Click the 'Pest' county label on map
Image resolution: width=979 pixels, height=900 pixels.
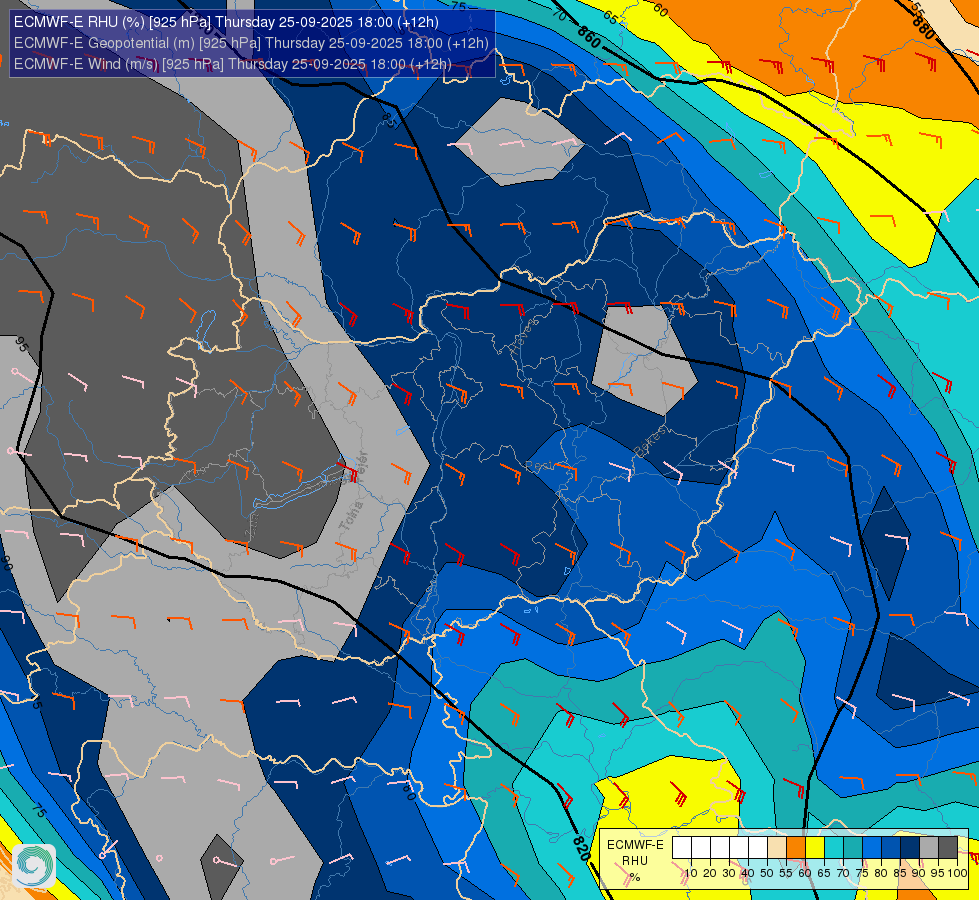(541, 467)
